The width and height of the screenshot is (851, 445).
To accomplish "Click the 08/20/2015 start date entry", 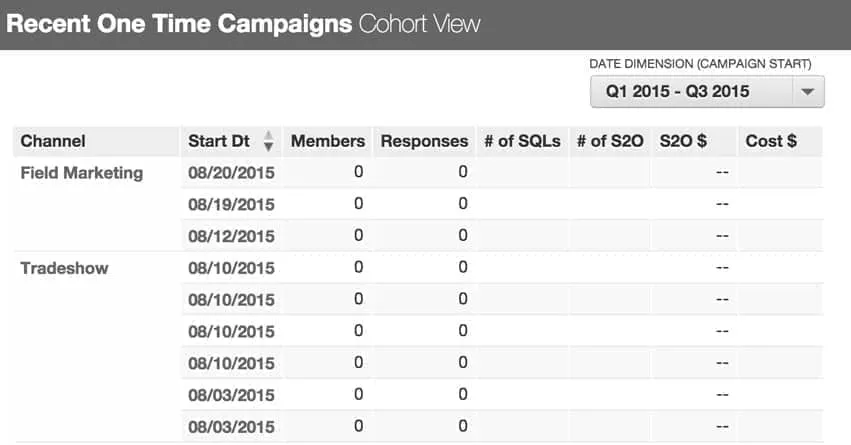I will click(x=231, y=173).
